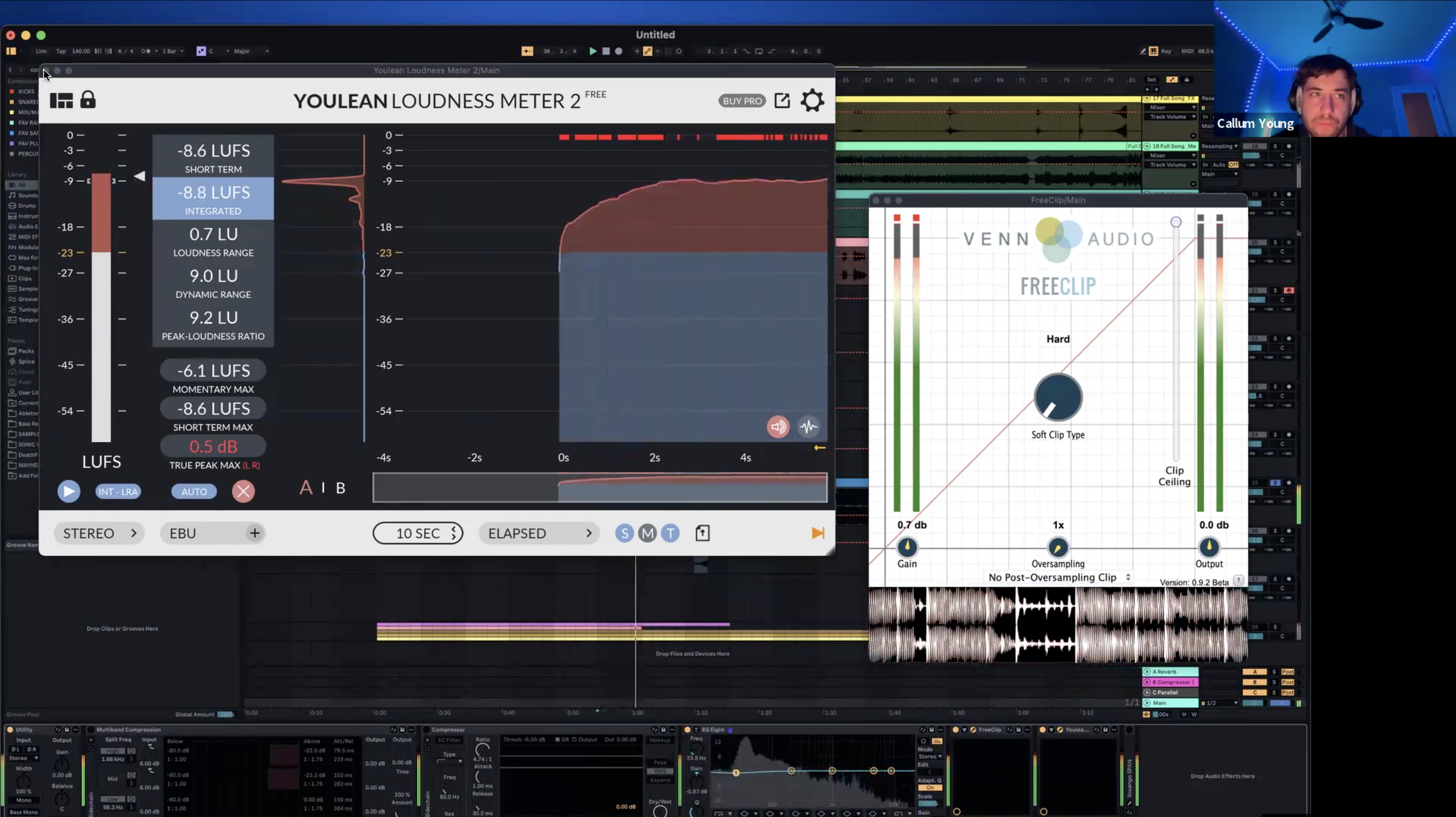Click the waveform icon on graph
1456x817 pixels.
point(808,426)
